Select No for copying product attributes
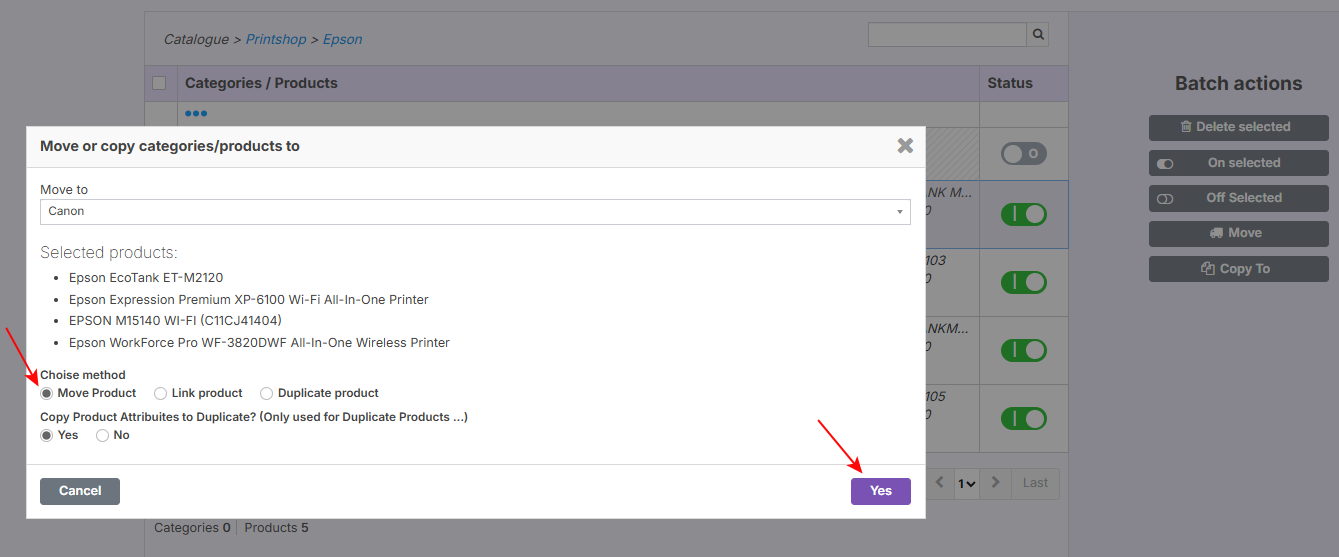 [x=103, y=436]
